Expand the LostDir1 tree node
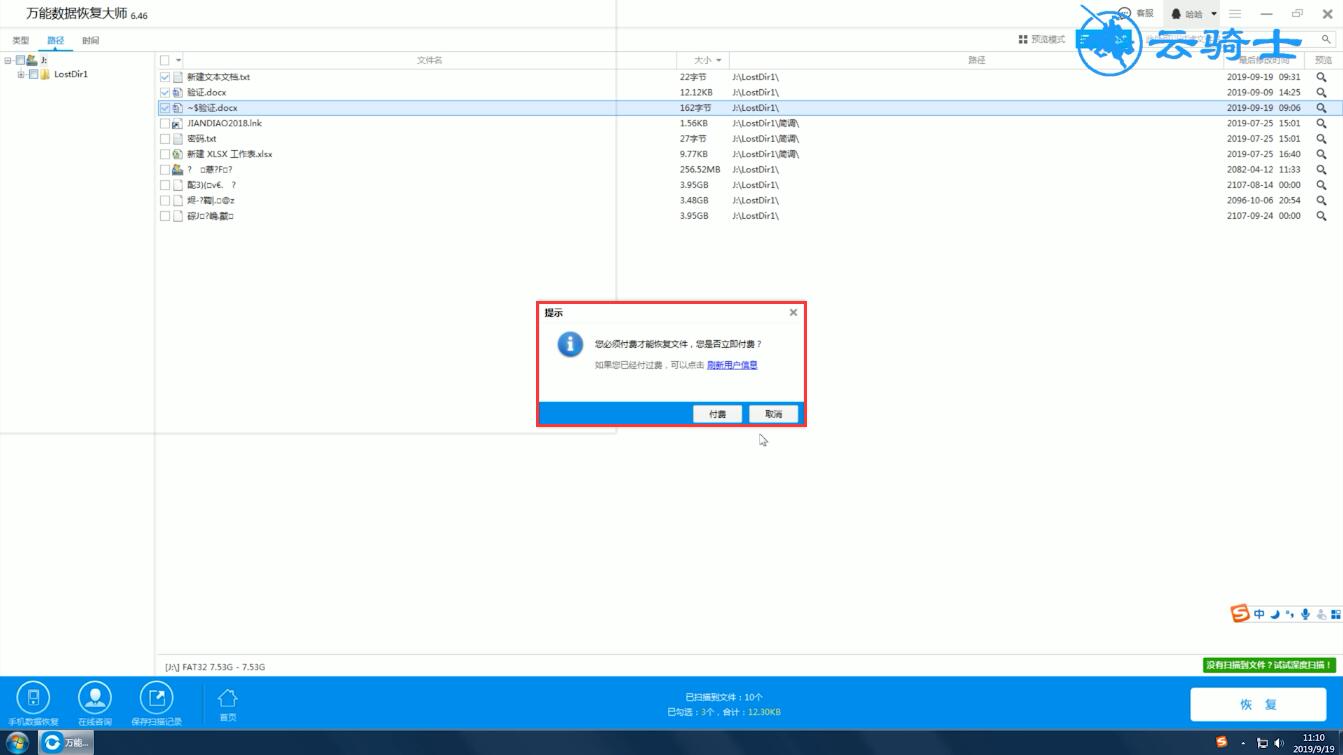Image resolution: width=1343 pixels, height=755 pixels. pos(21,74)
